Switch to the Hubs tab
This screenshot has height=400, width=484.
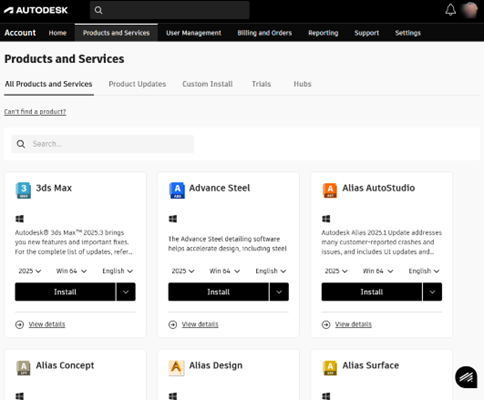pos(302,84)
